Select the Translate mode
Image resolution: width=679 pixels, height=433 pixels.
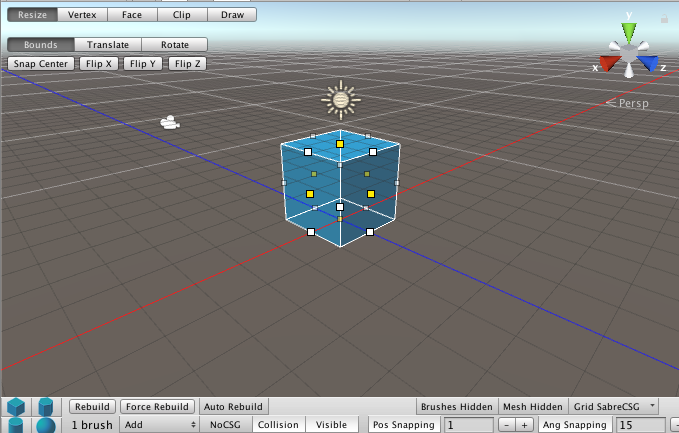pos(108,45)
